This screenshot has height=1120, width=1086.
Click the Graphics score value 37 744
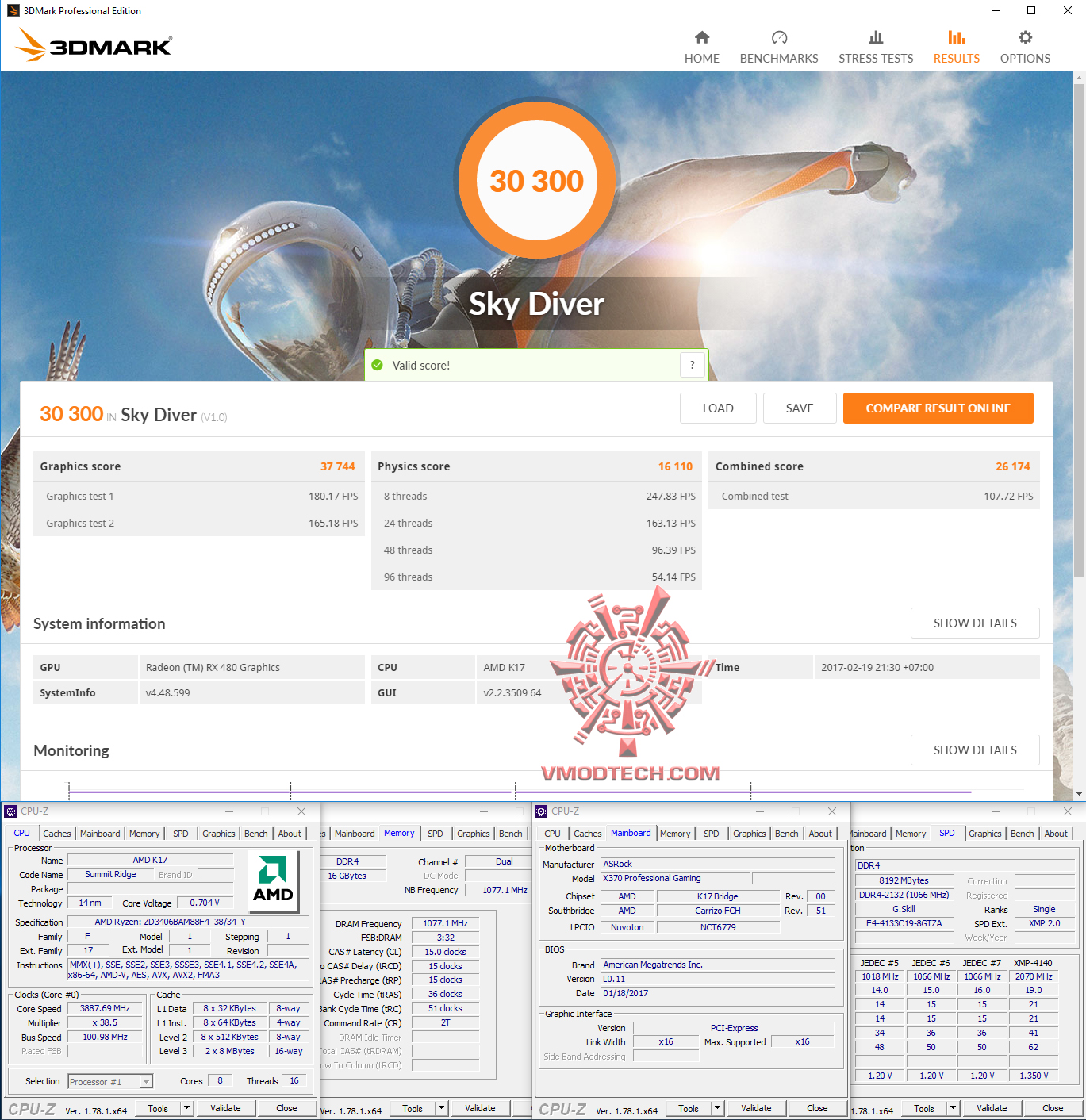(338, 466)
